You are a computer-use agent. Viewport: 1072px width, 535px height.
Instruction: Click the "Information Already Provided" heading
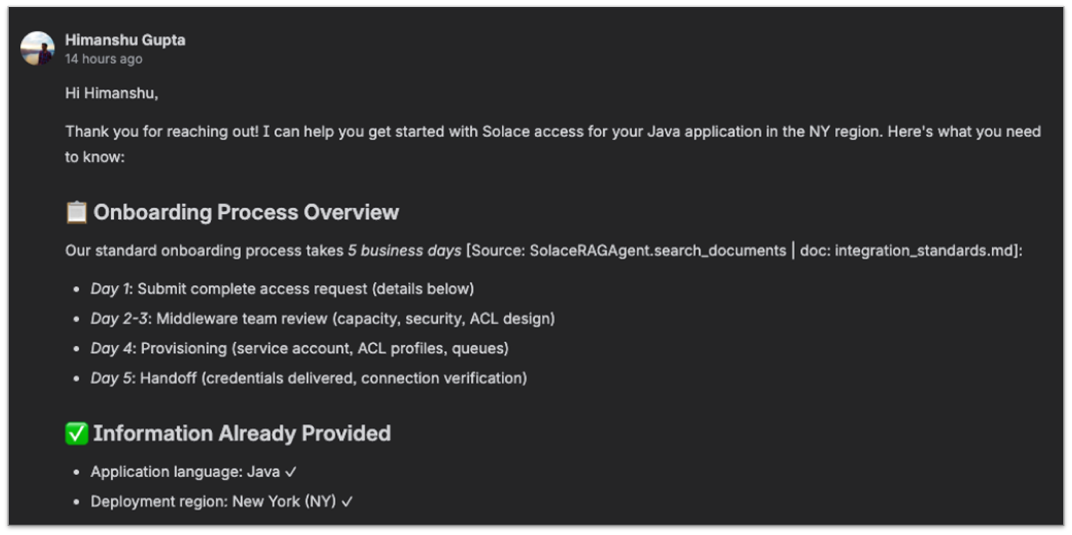tap(242, 433)
